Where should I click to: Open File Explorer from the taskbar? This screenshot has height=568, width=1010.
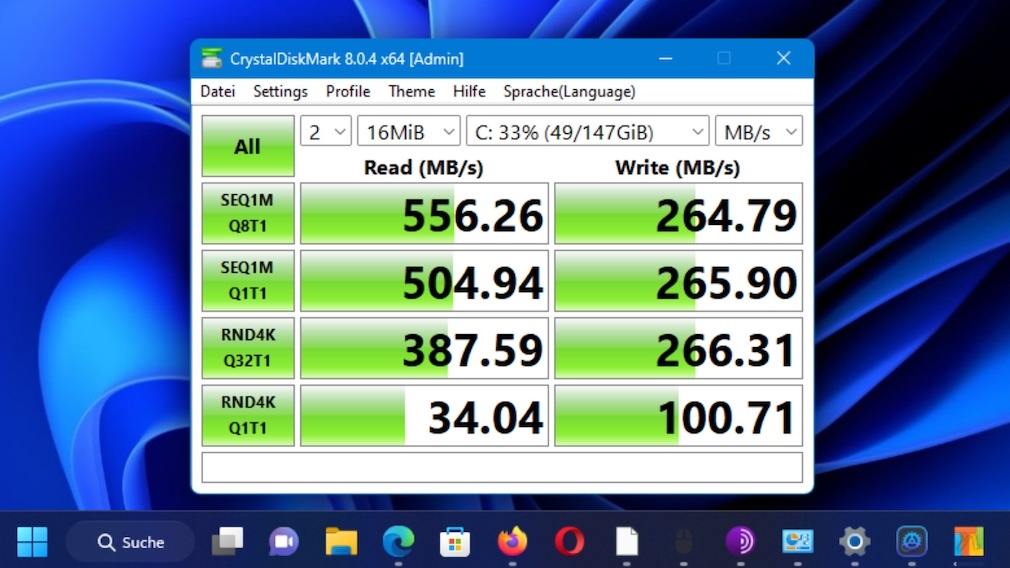[x=341, y=541]
